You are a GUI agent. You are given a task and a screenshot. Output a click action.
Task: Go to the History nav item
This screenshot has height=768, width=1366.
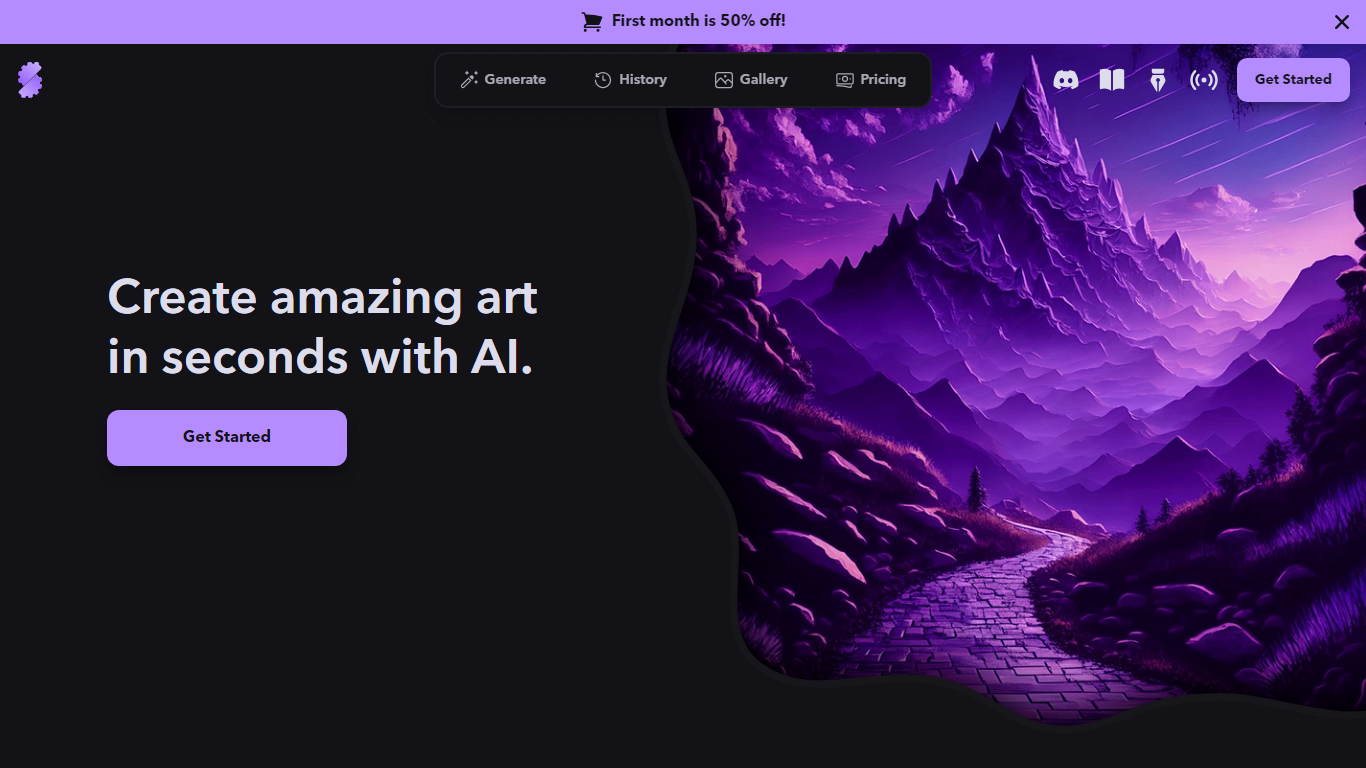pos(631,80)
